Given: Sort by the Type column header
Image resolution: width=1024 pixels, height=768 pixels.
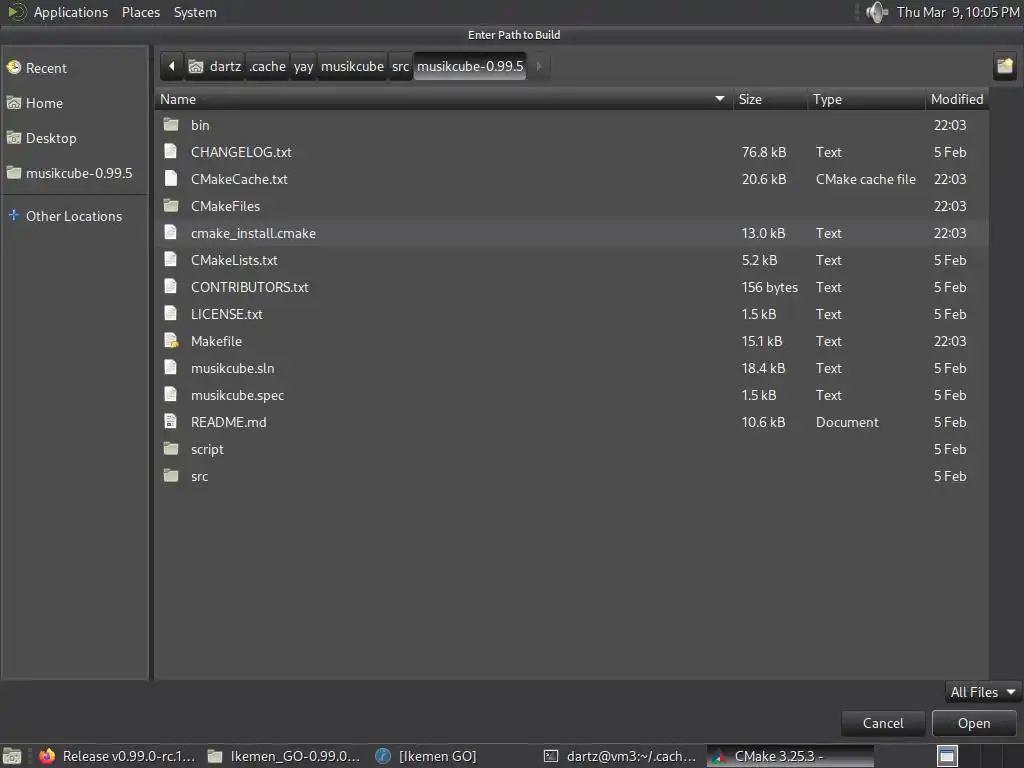Looking at the screenshot, I should pos(866,99).
